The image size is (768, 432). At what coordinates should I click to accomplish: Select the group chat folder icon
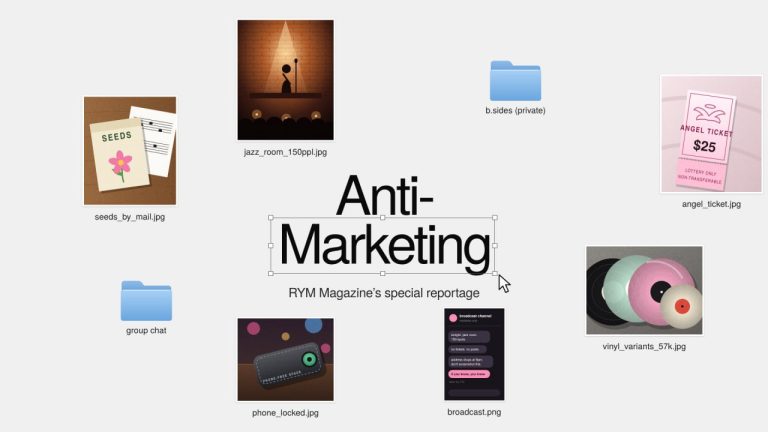tap(146, 301)
